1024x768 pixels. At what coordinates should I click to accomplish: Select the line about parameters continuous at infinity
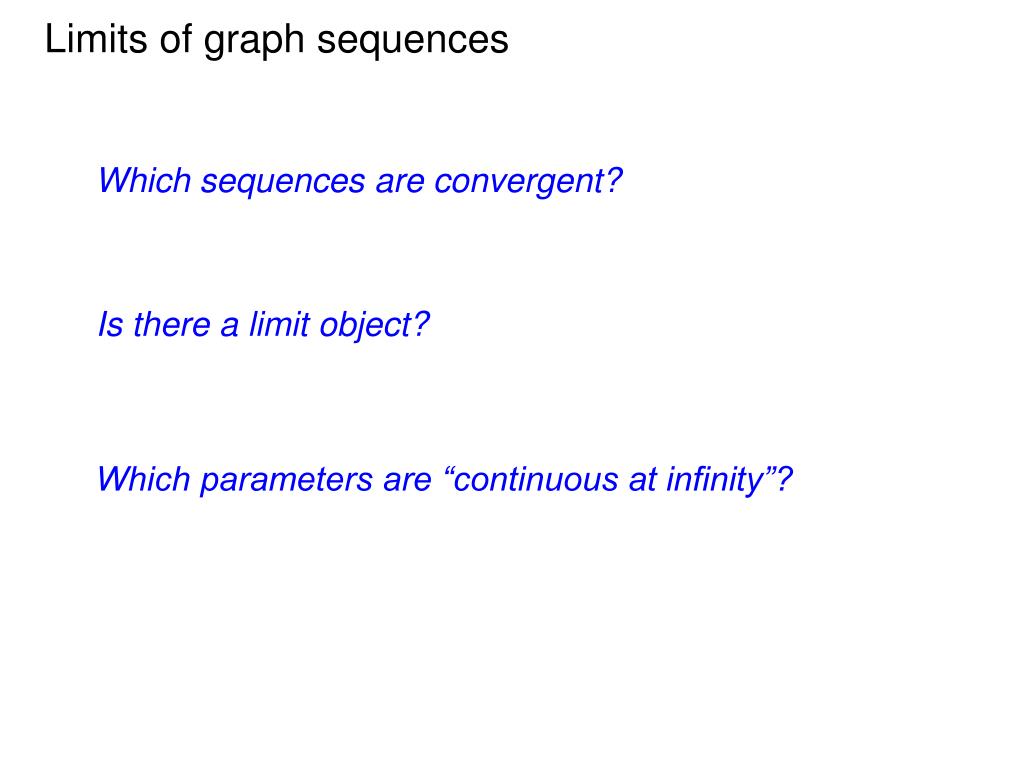coord(445,480)
